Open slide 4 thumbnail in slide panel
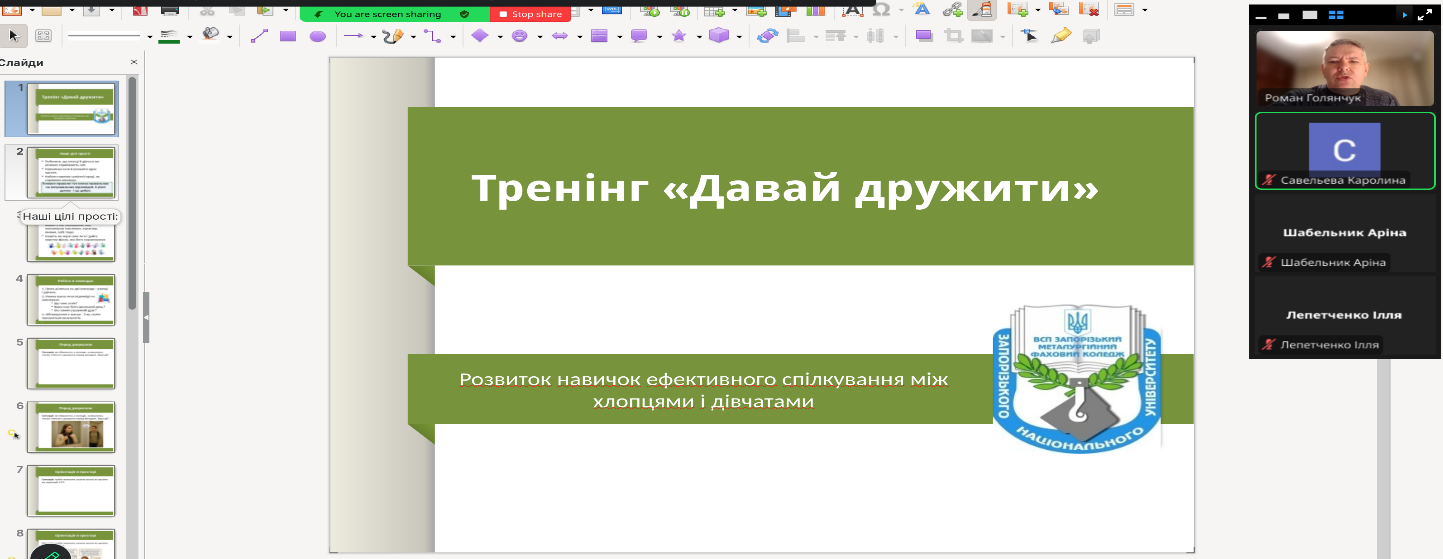This screenshot has height=559, width=1443. pos(70,299)
